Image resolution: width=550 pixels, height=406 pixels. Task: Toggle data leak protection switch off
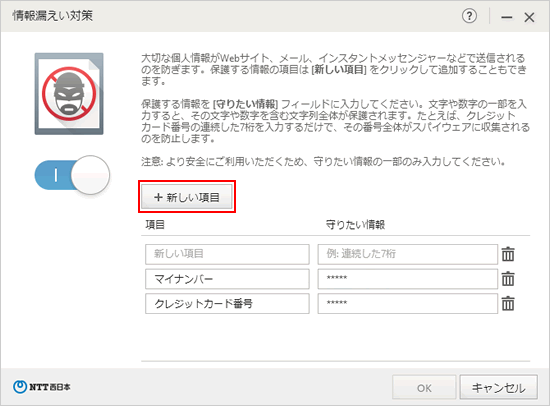[72, 175]
